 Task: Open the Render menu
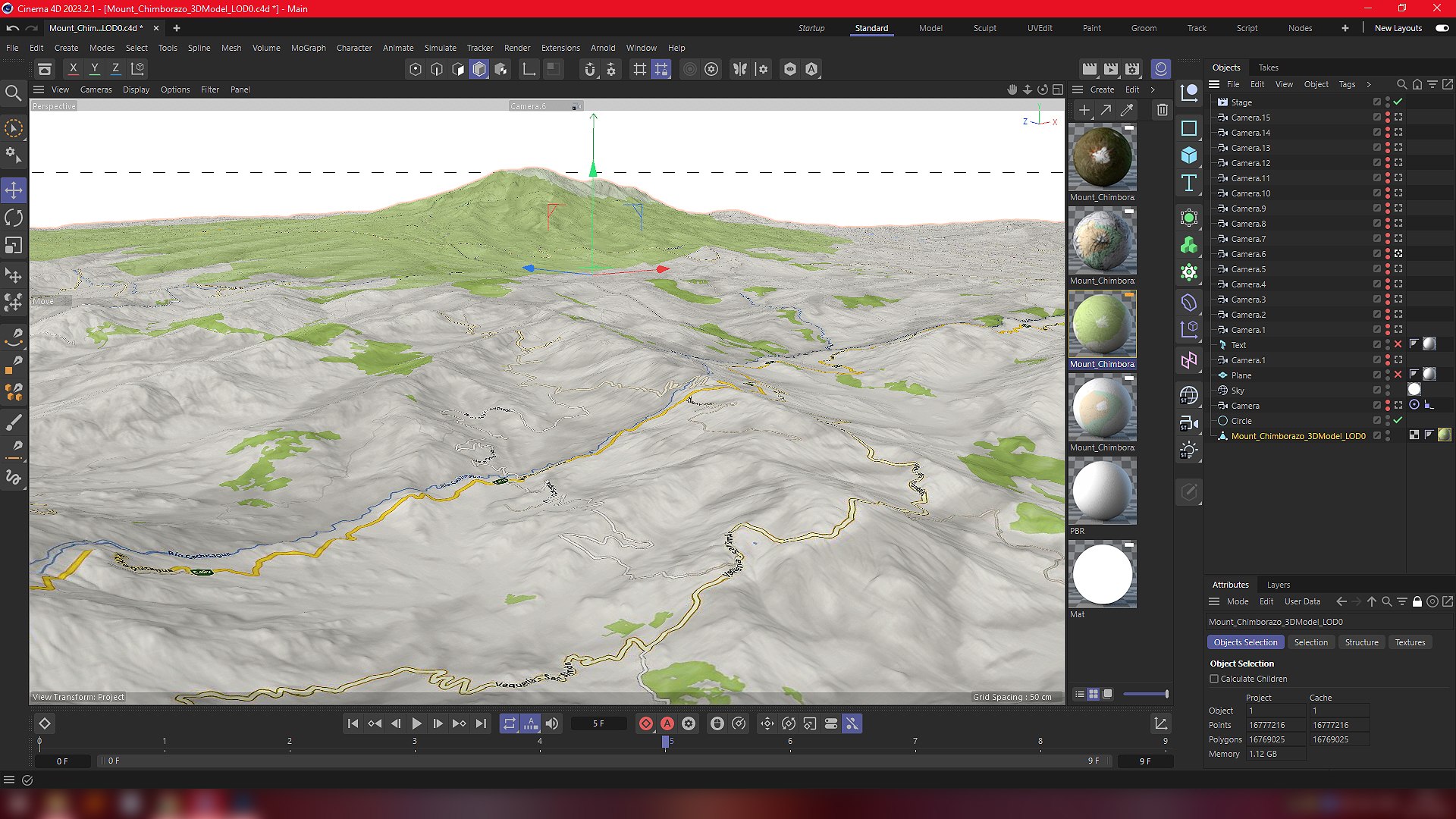click(517, 48)
